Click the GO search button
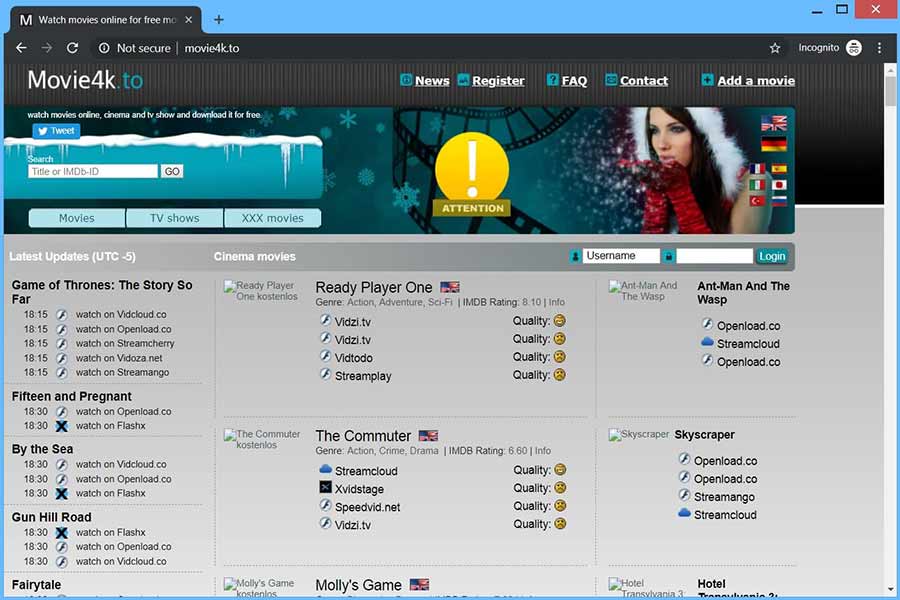 click(x=172, y=171)
